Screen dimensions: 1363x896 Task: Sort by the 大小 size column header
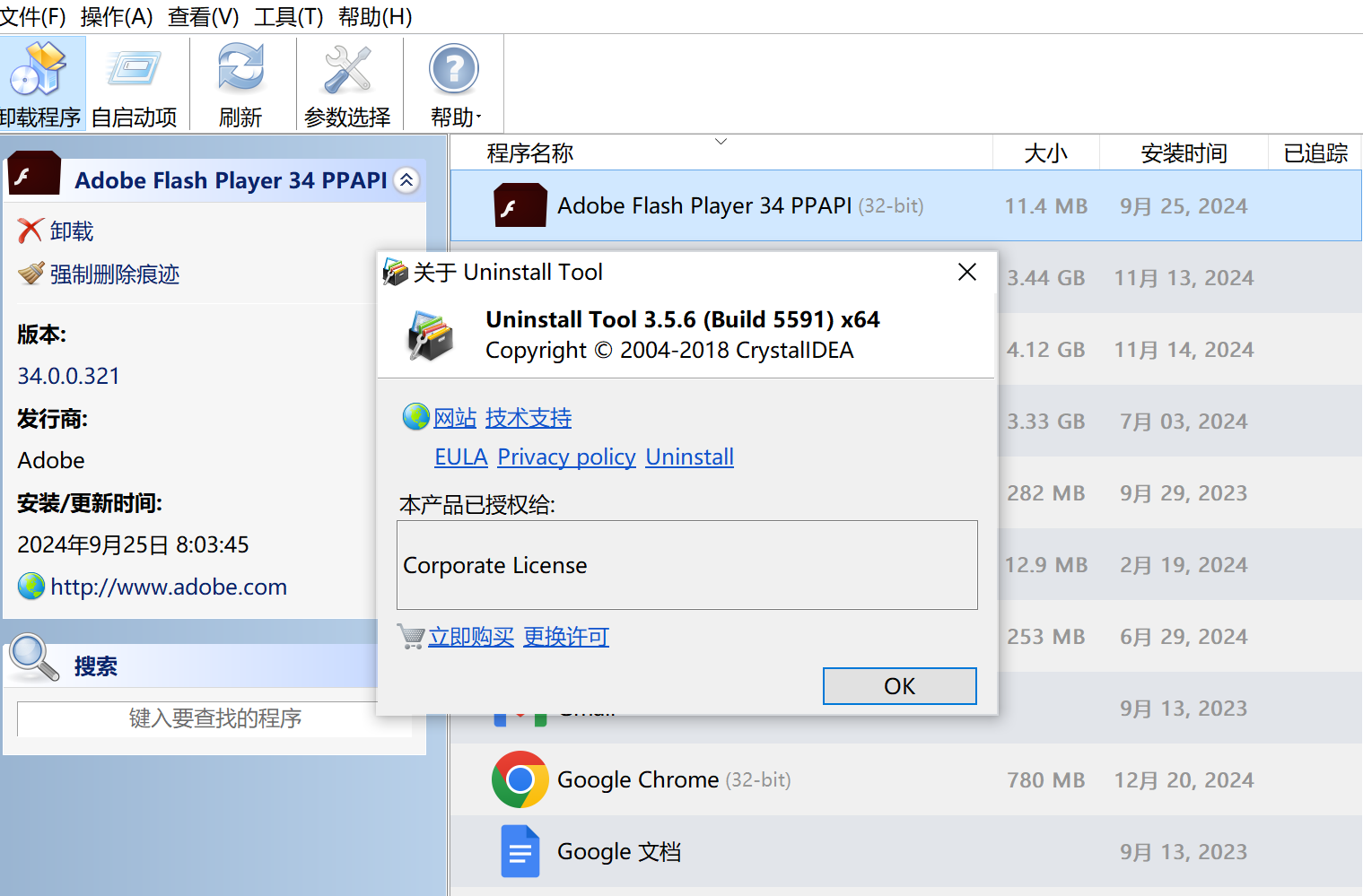point(1046,153)
